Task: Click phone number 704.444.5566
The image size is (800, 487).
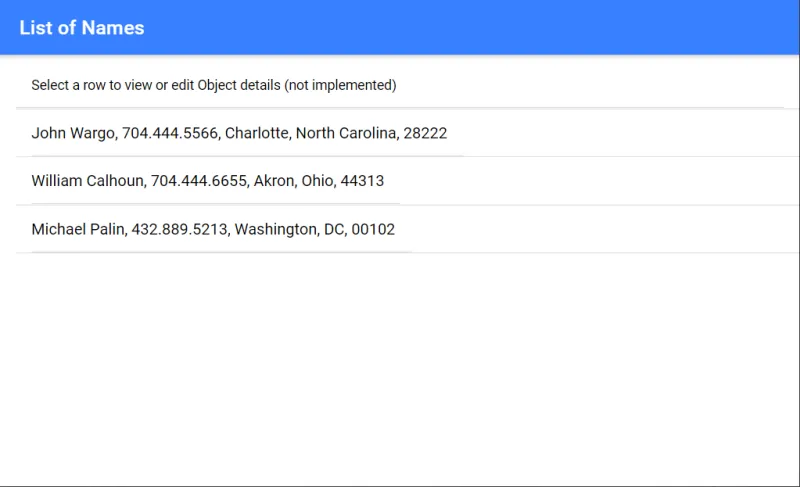Action: [171, 133]
